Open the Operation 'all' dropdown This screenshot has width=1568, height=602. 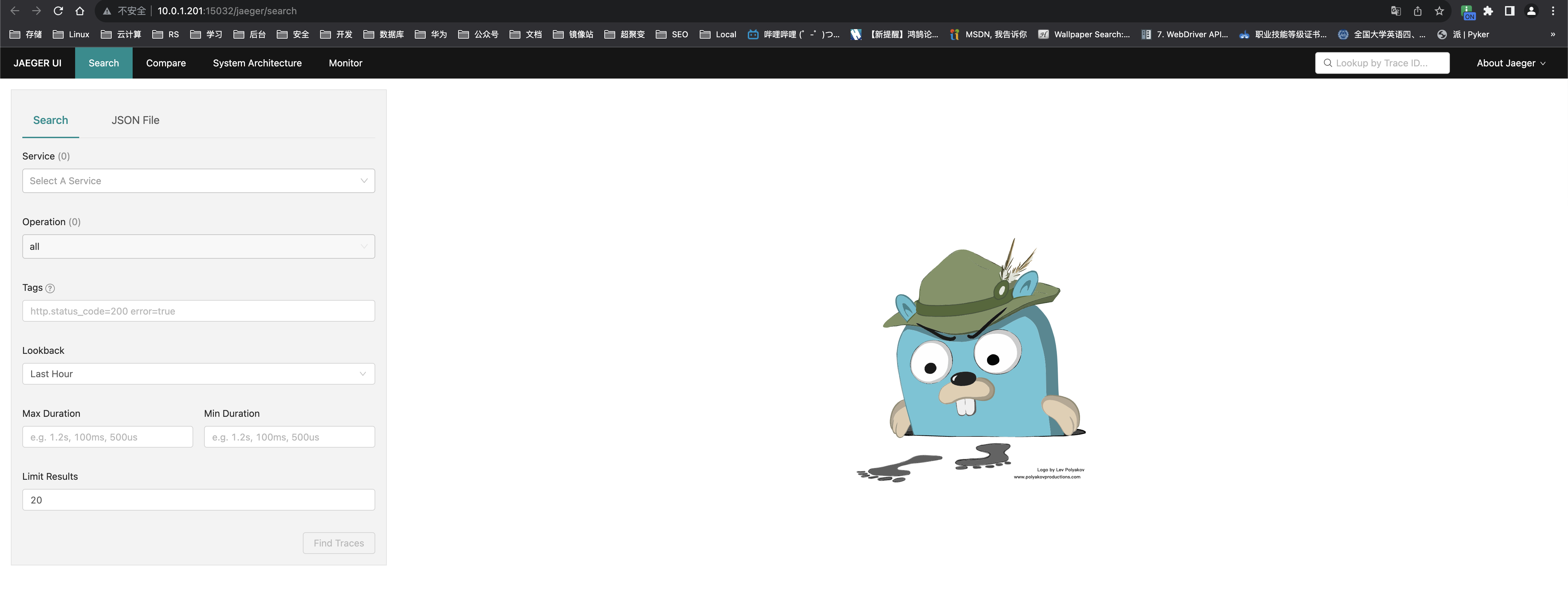[198, 247]
